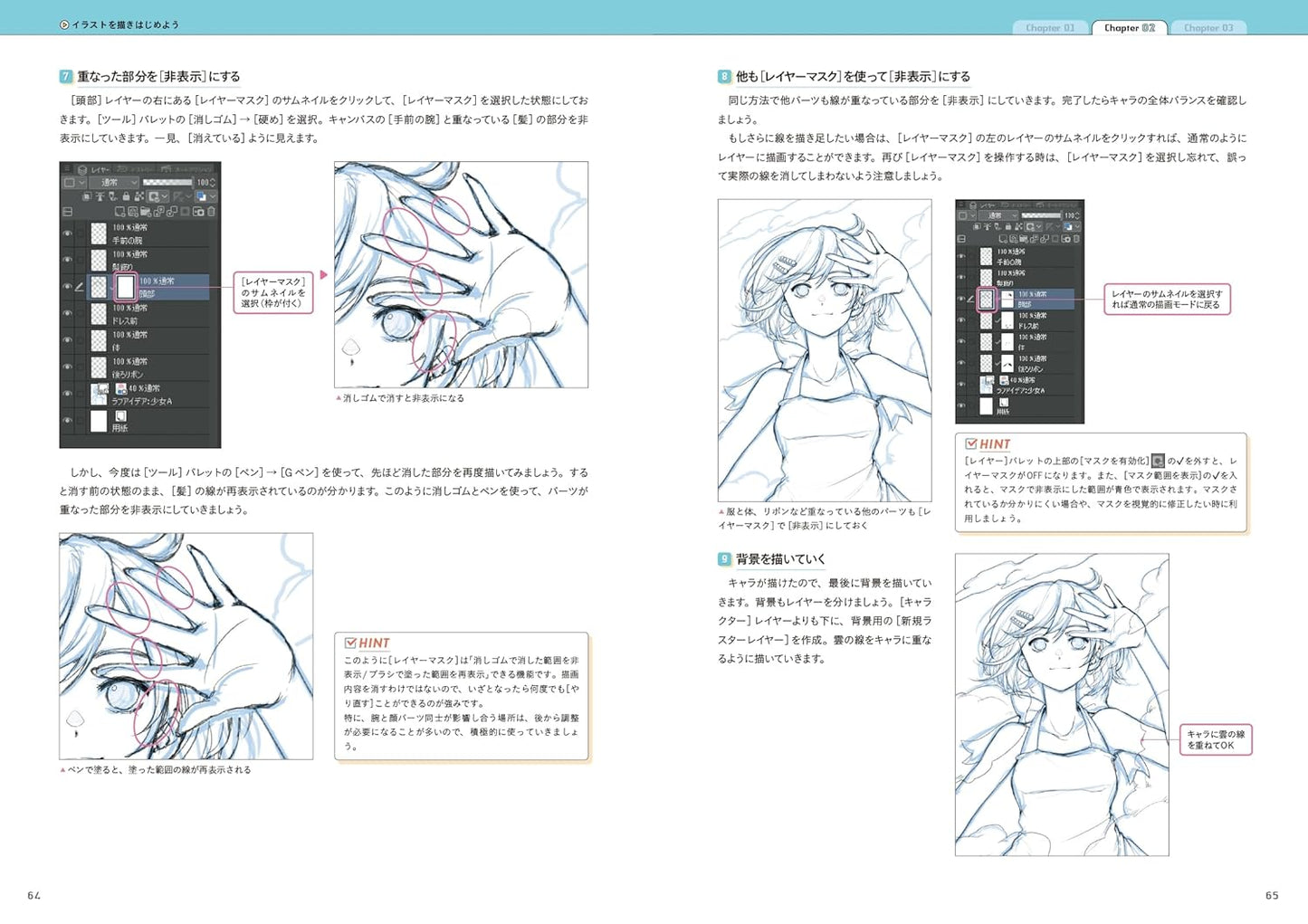Viewport: 1308px width, 924px height.
Task: Click the delete layer trash icon
Action: (x=212, y=213)
